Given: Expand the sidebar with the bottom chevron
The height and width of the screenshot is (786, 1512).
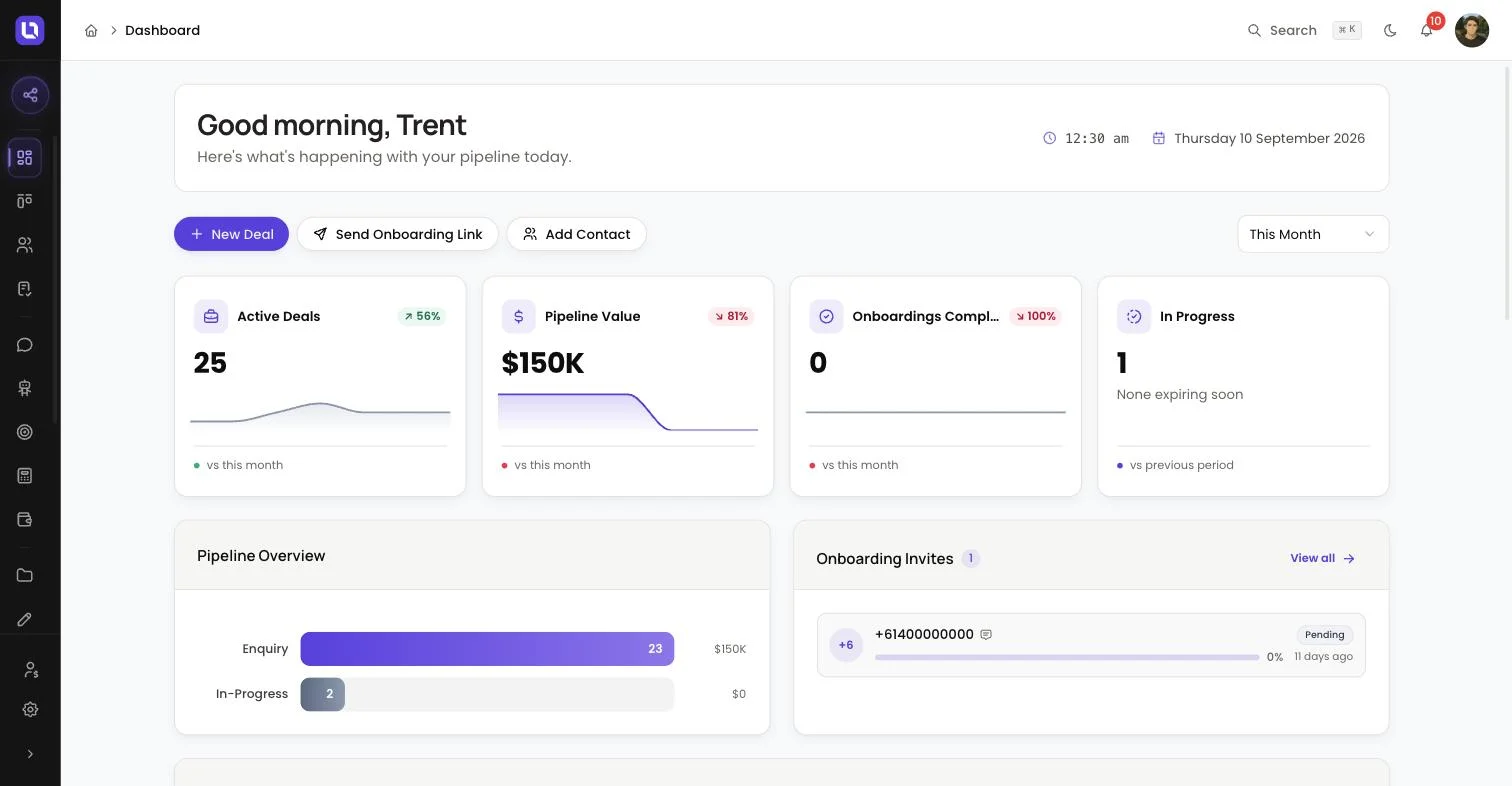Looking at the screenshot, I should point(30,754).
